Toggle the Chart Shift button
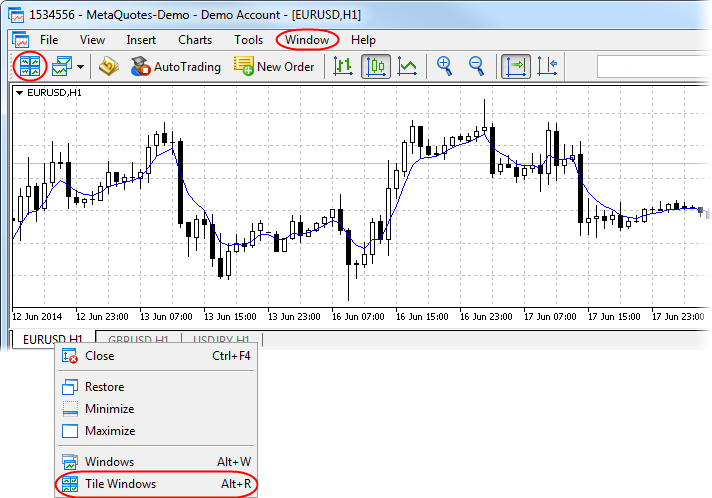The image size is (712, 498). [x=547, y=66]
